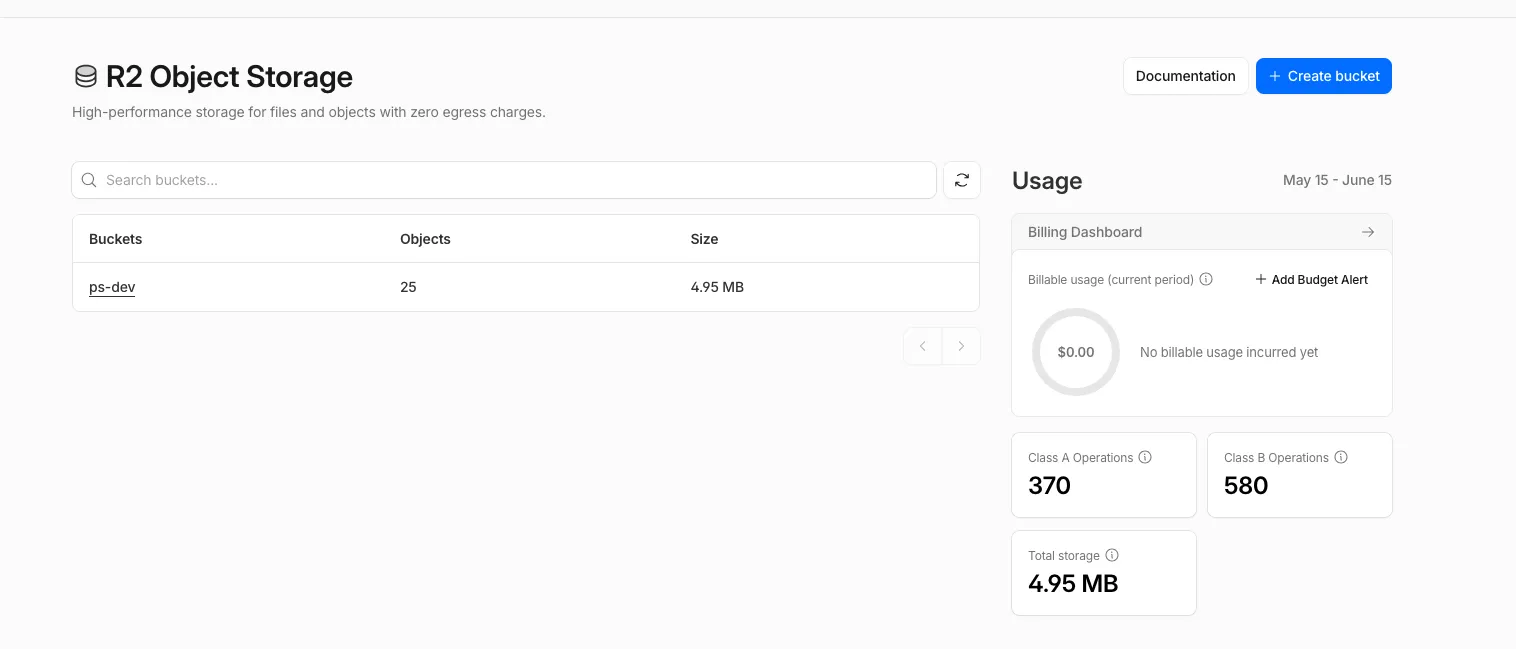Click Add Budget Alert
Viewport: 1516px width, 649px height.
(1311, 280)
